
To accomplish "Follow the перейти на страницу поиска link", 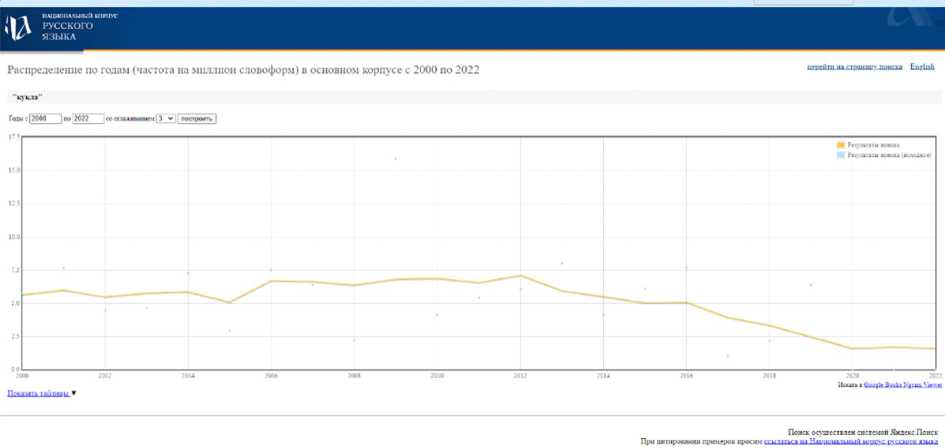I will point(854,67).
